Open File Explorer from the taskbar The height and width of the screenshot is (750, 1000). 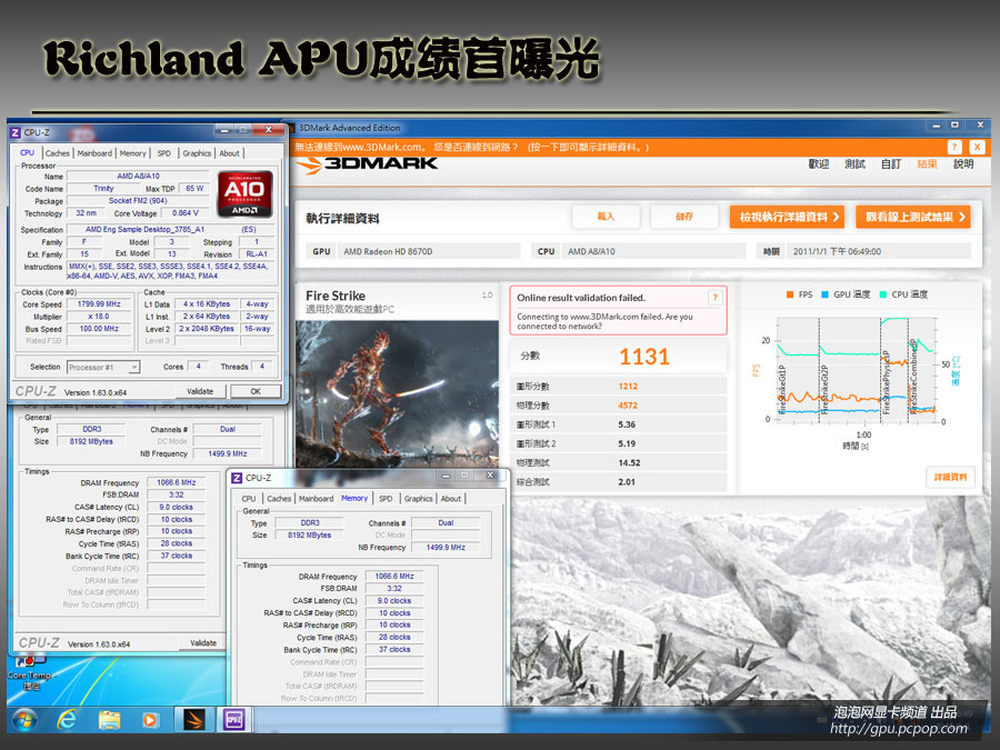click(110, 720)
